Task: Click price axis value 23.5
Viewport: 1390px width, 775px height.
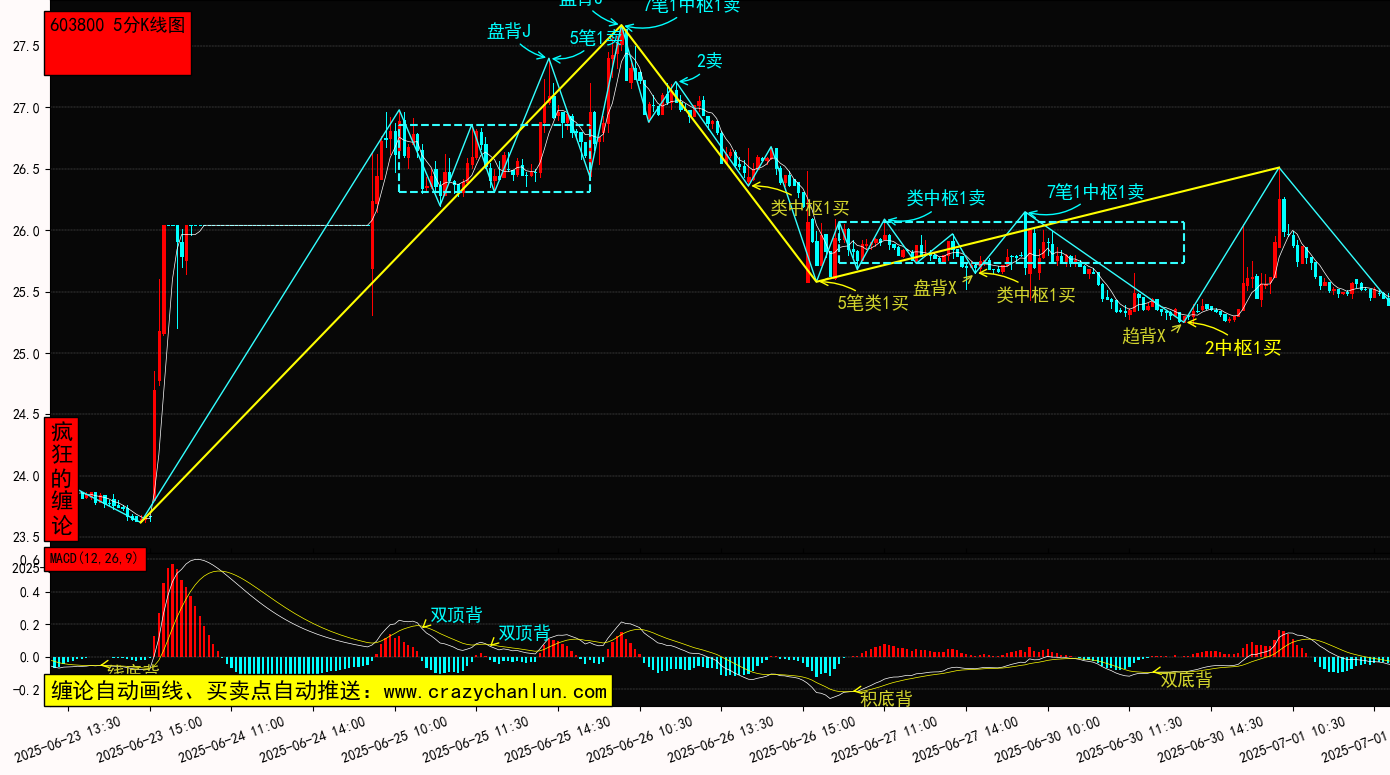Action: (26, 537)
